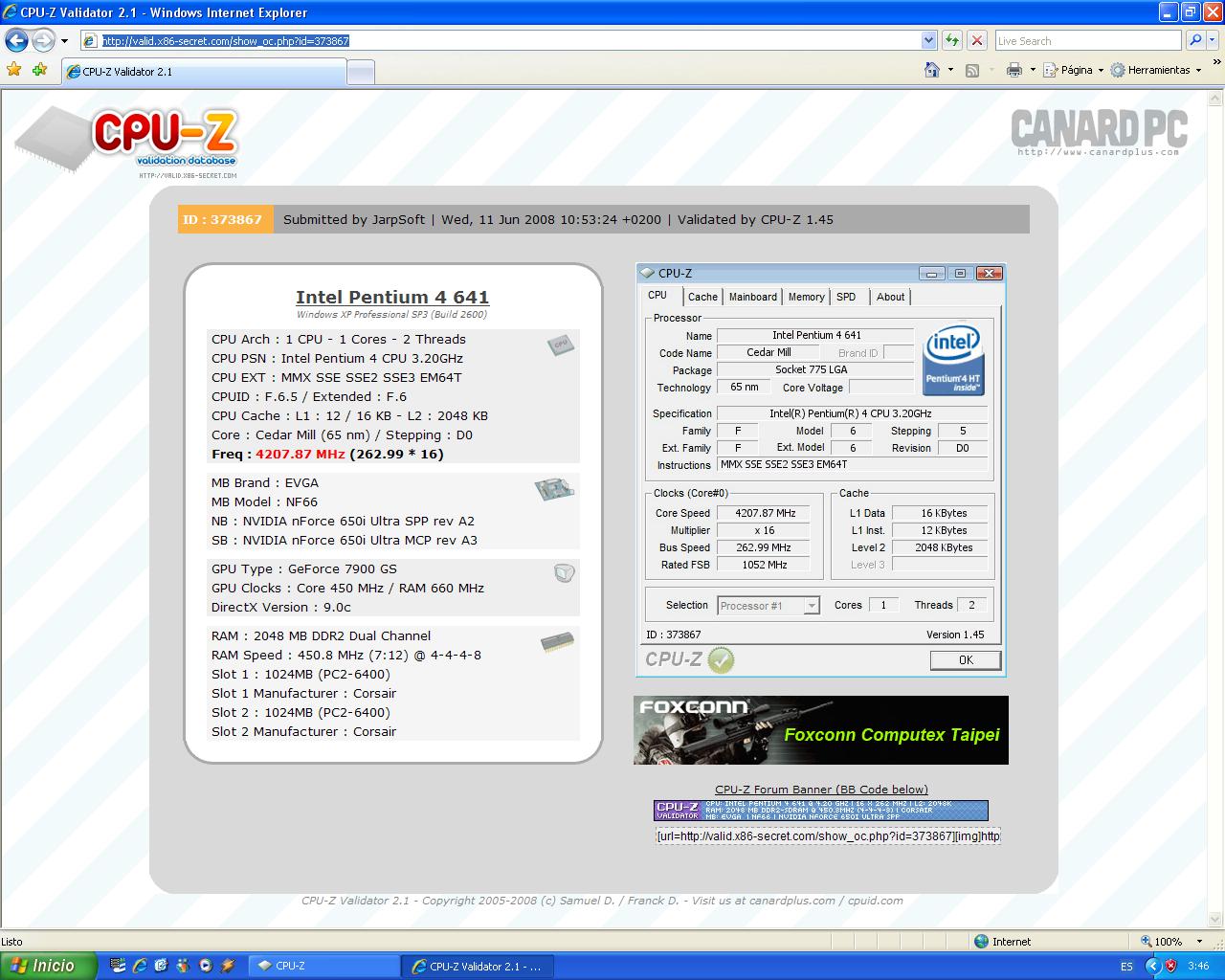
Task: Click the CPU-Z validation database logo
Action: click(126, 142)
